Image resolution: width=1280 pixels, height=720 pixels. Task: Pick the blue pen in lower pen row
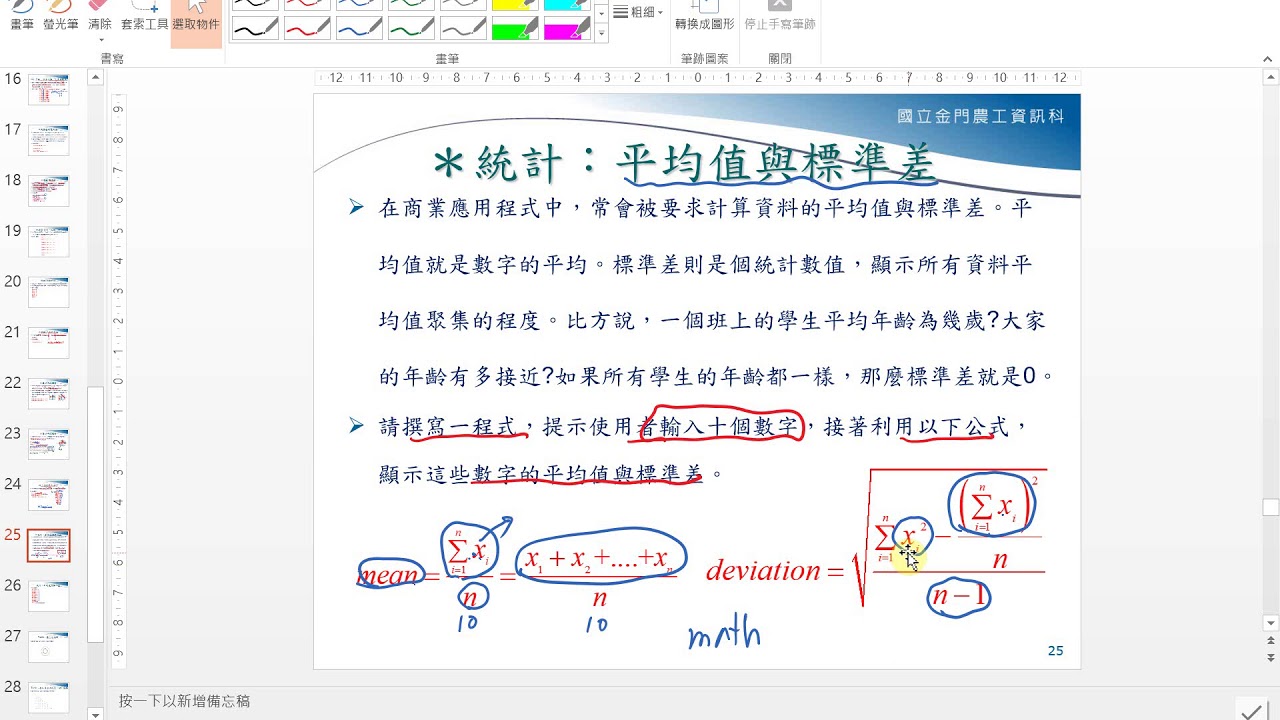(359, 29)
